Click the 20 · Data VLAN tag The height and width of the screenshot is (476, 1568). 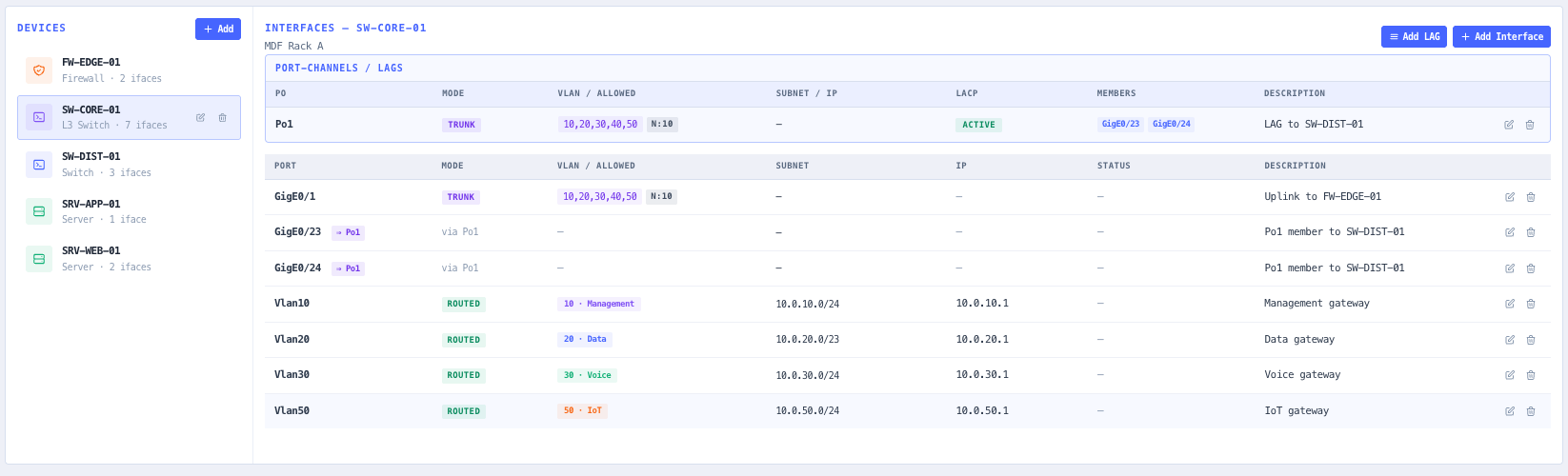click(x=585, y=339)
